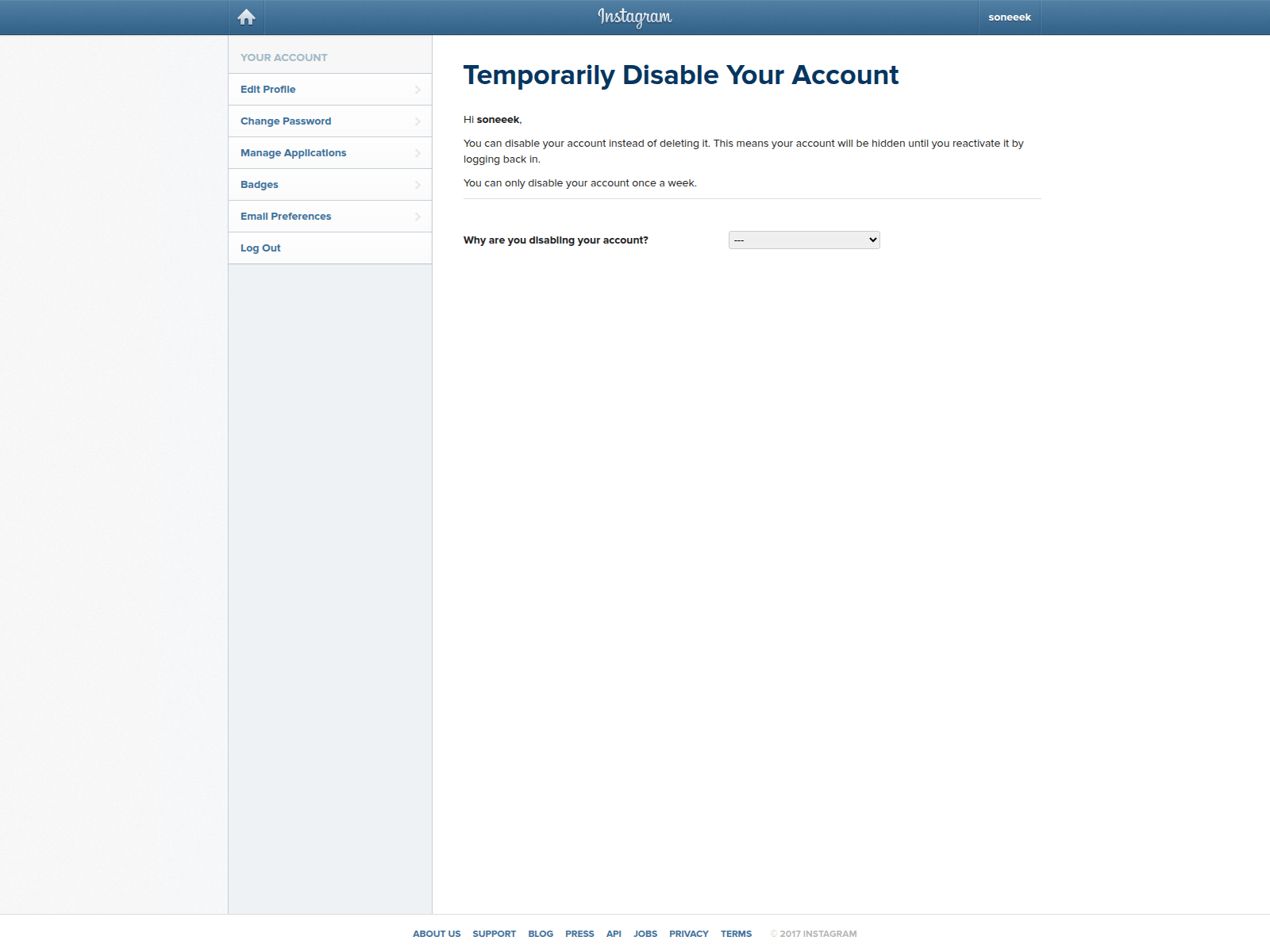Click the 'Why are you disabling your account?' label
This screenshot has width=1270, height=952.
[x=556, y=240]
